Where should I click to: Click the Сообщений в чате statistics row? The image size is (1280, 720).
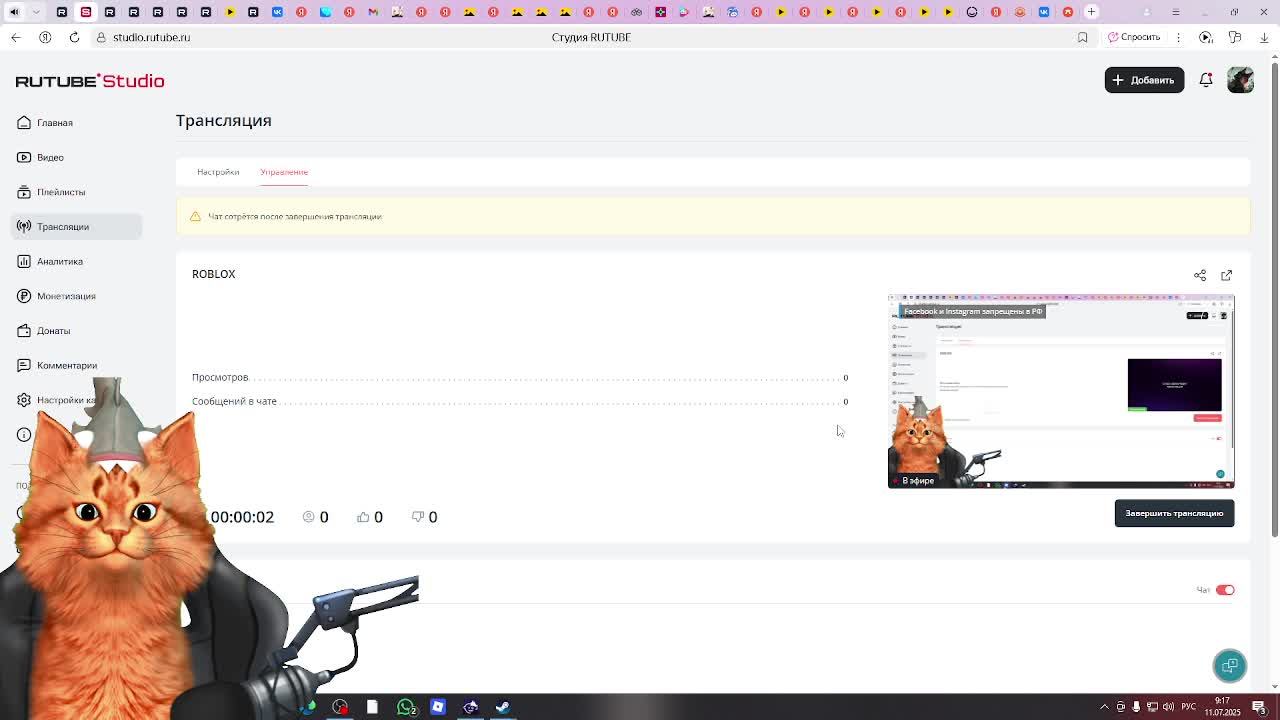tap(520, 401)
